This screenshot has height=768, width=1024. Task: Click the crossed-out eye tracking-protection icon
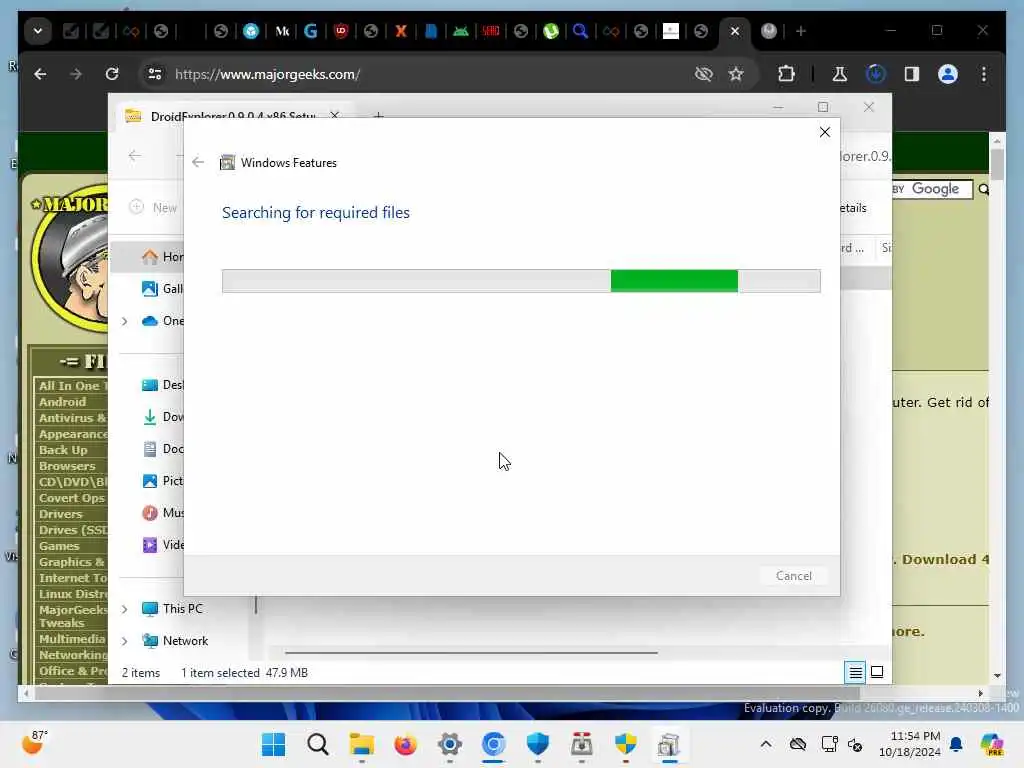(703, 74)
